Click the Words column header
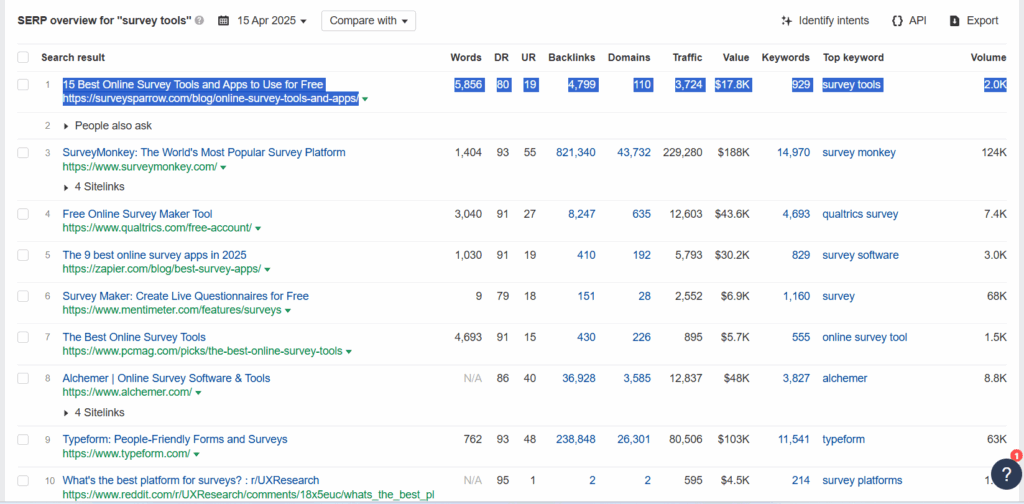 (466, 57)
